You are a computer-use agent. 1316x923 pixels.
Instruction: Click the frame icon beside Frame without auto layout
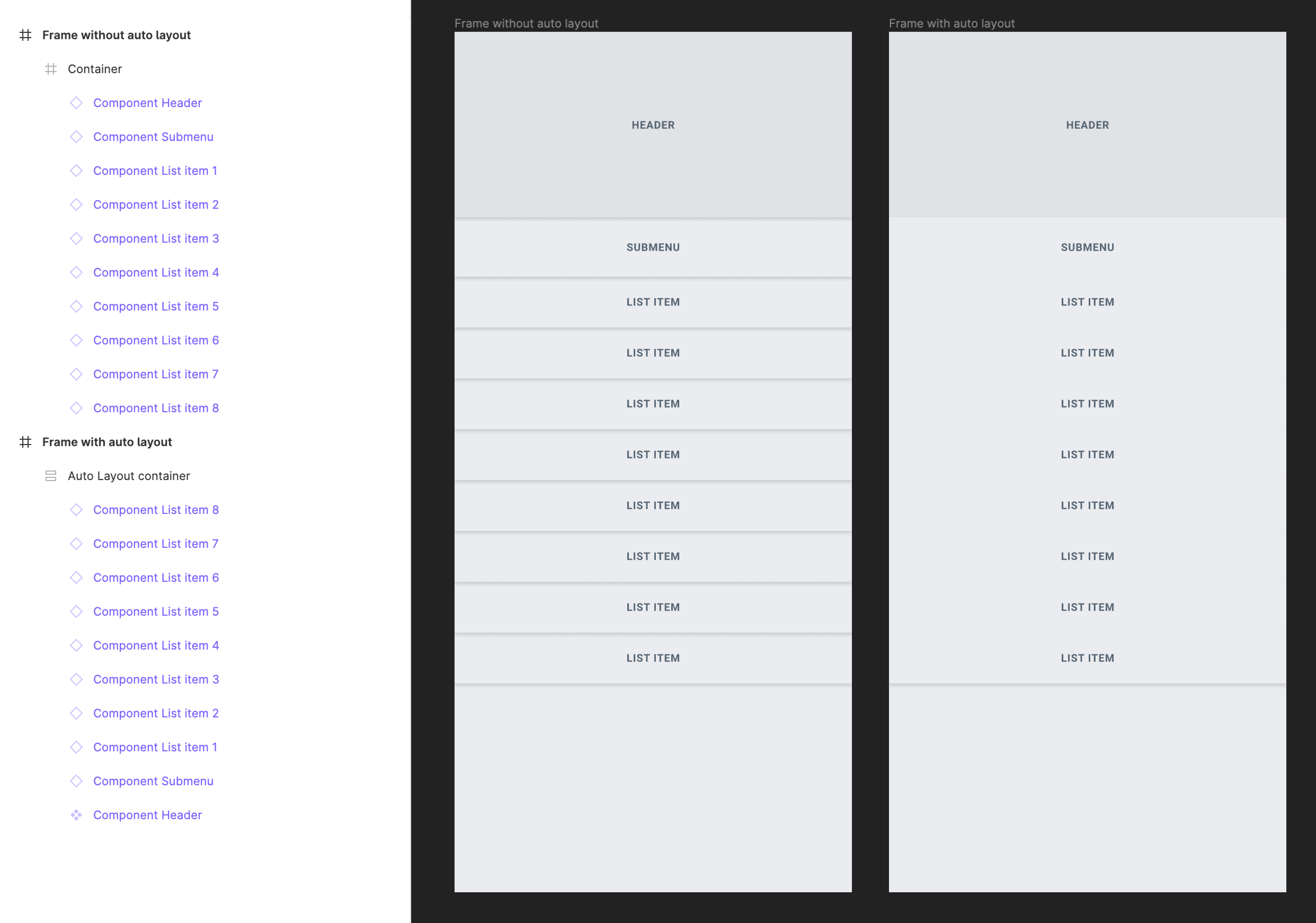tap(25, 35)
